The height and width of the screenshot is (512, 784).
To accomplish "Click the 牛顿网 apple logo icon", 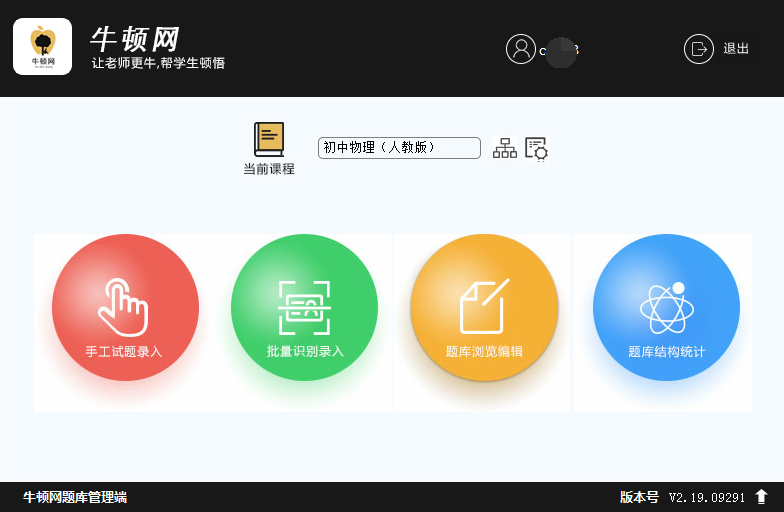I will [x=42, y=46].
